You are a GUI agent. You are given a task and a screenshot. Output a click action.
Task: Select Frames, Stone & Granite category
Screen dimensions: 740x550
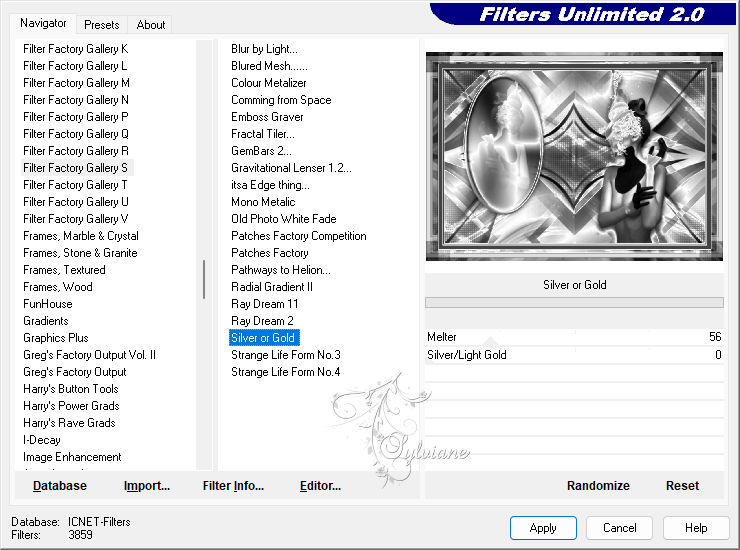[x=80, y=253]
